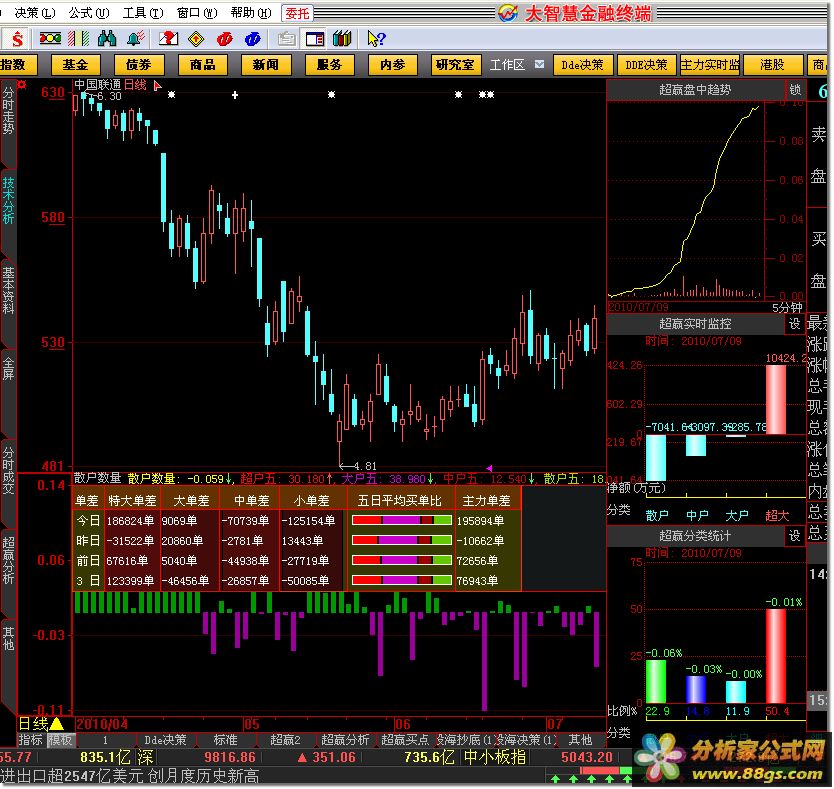834x789 pixels.
Task: Open the alarm bell alert tool
Action: 136,38
